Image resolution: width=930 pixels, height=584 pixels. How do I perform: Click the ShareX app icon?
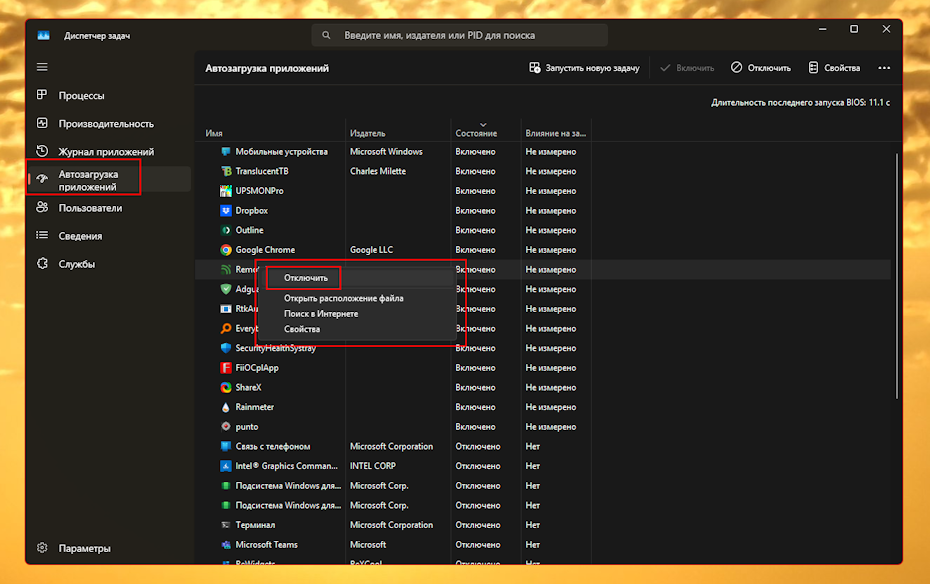click(x=226, y=387)
